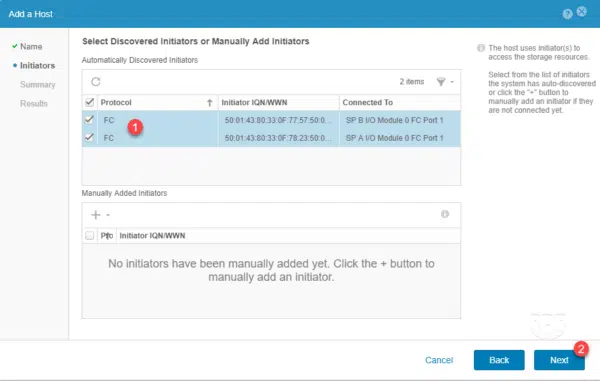Viewport: 600px width, 381px height.
Task: Open the help question mark icon
Action: pos(567,14)
